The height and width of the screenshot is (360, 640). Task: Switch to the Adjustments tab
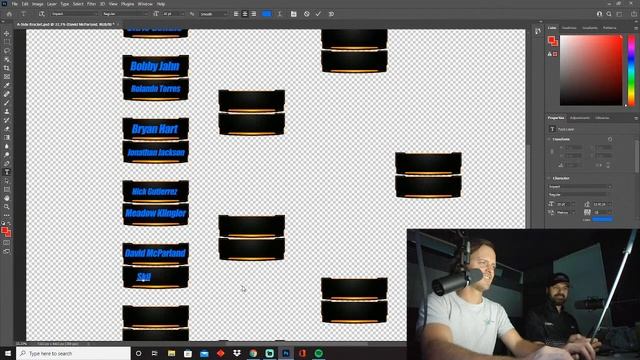point(580,118)
